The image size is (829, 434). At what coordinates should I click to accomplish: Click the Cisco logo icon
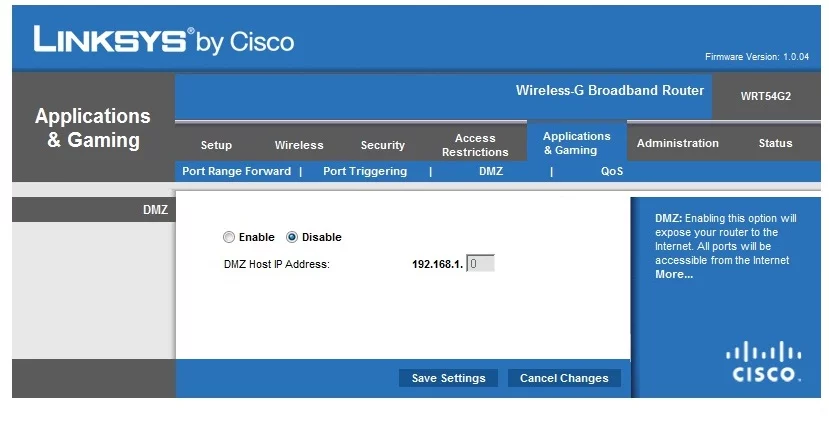click(x=765, y=361)
